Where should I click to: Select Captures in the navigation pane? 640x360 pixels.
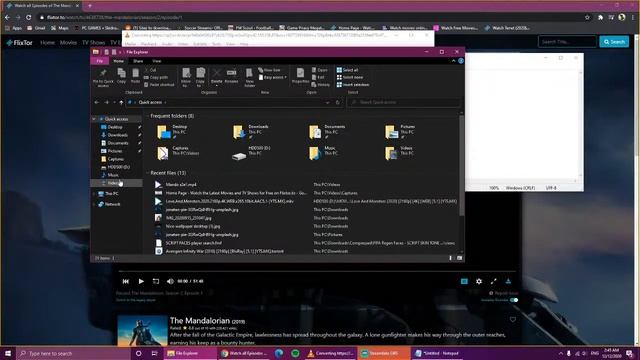coord(116,159)
